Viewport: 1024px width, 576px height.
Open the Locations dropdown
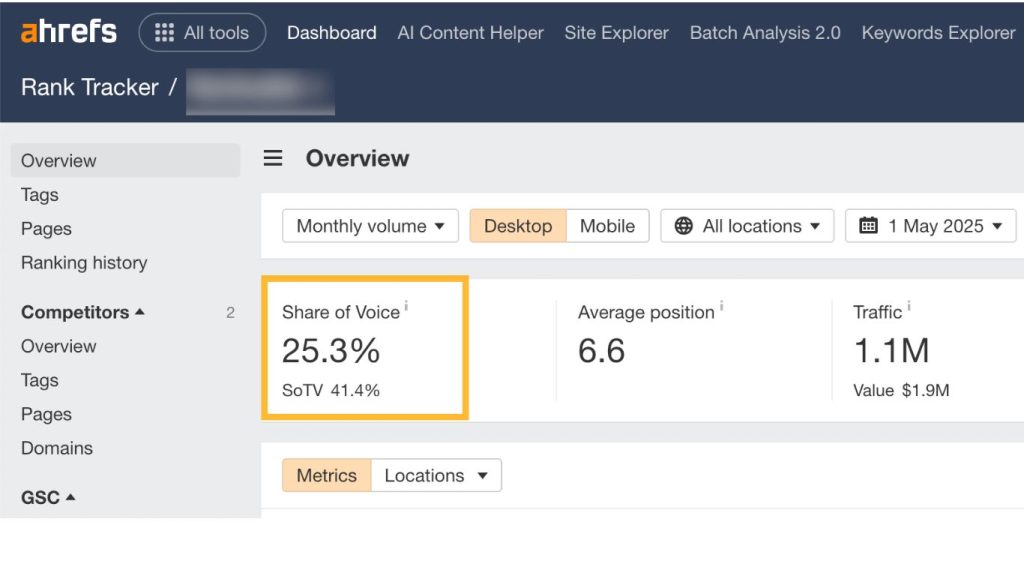pyautogui.click(x=436, y=475)
